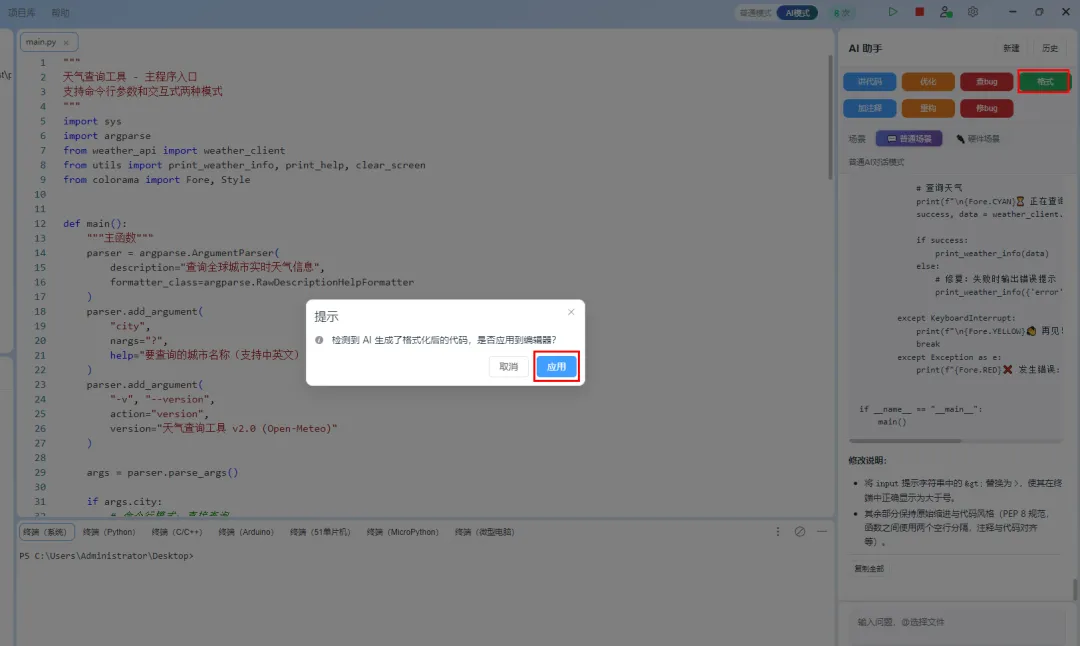Viewport: 1080px width, 646px height.
Task: Switch to 终端 (系统) terminal tab
Action: click(x=45, y=532)
